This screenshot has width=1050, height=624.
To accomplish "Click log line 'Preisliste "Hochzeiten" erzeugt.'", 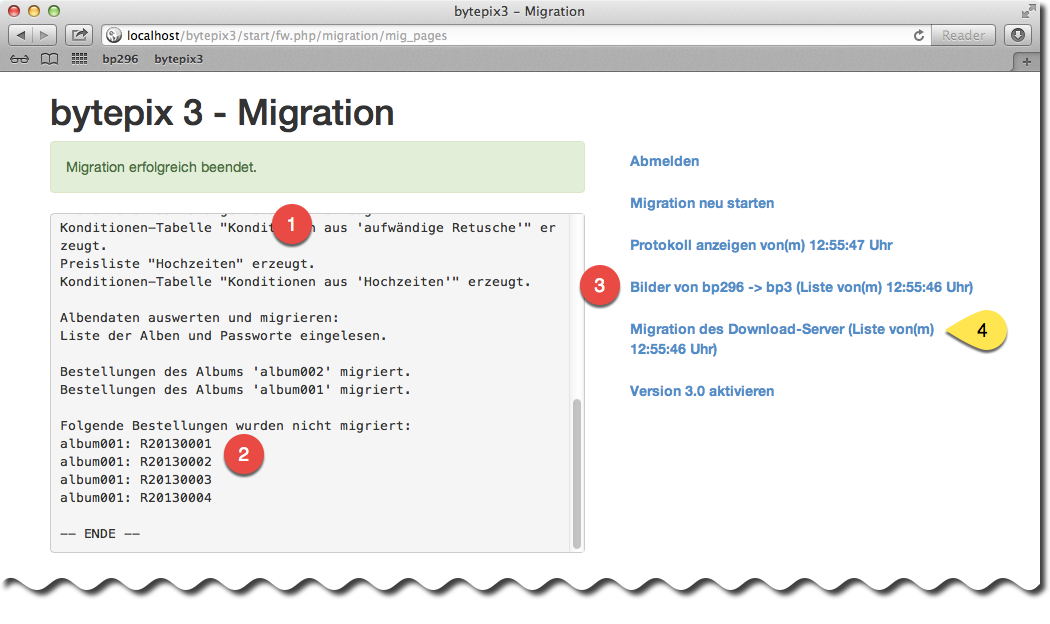I will pyautogui.click(x=188, y=264).
